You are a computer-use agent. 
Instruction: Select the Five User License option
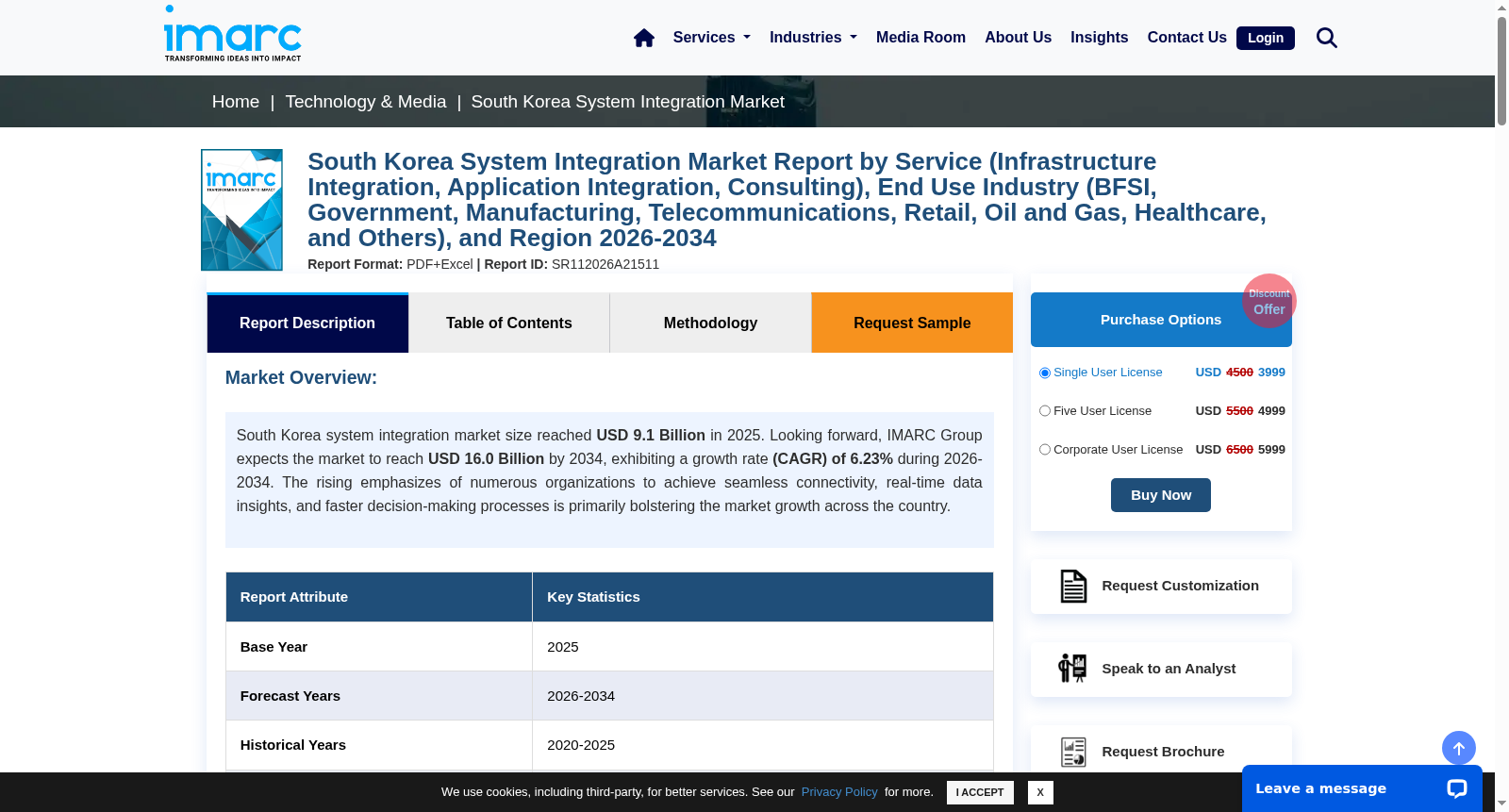[x=1045, y=411]
